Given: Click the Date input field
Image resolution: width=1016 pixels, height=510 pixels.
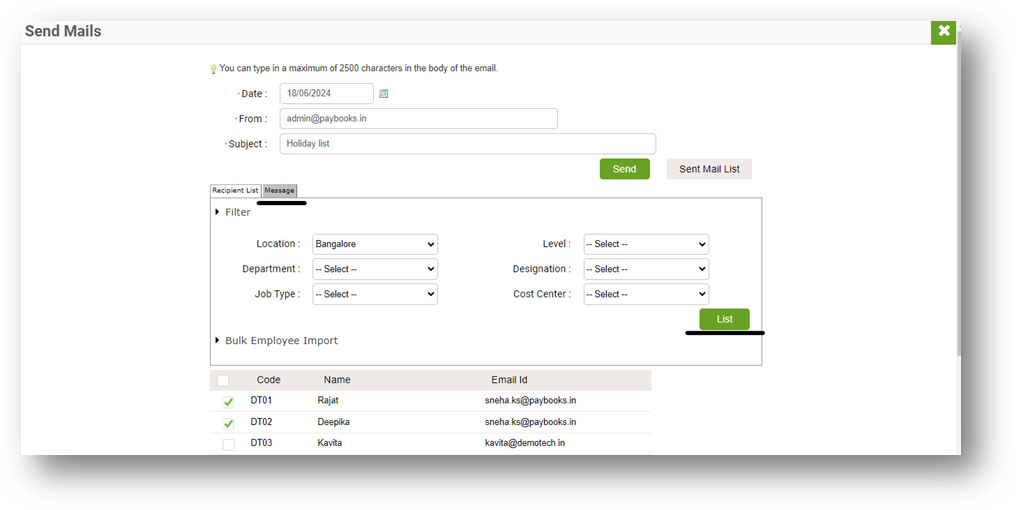Looking at the screenshot, I should 327,93.
